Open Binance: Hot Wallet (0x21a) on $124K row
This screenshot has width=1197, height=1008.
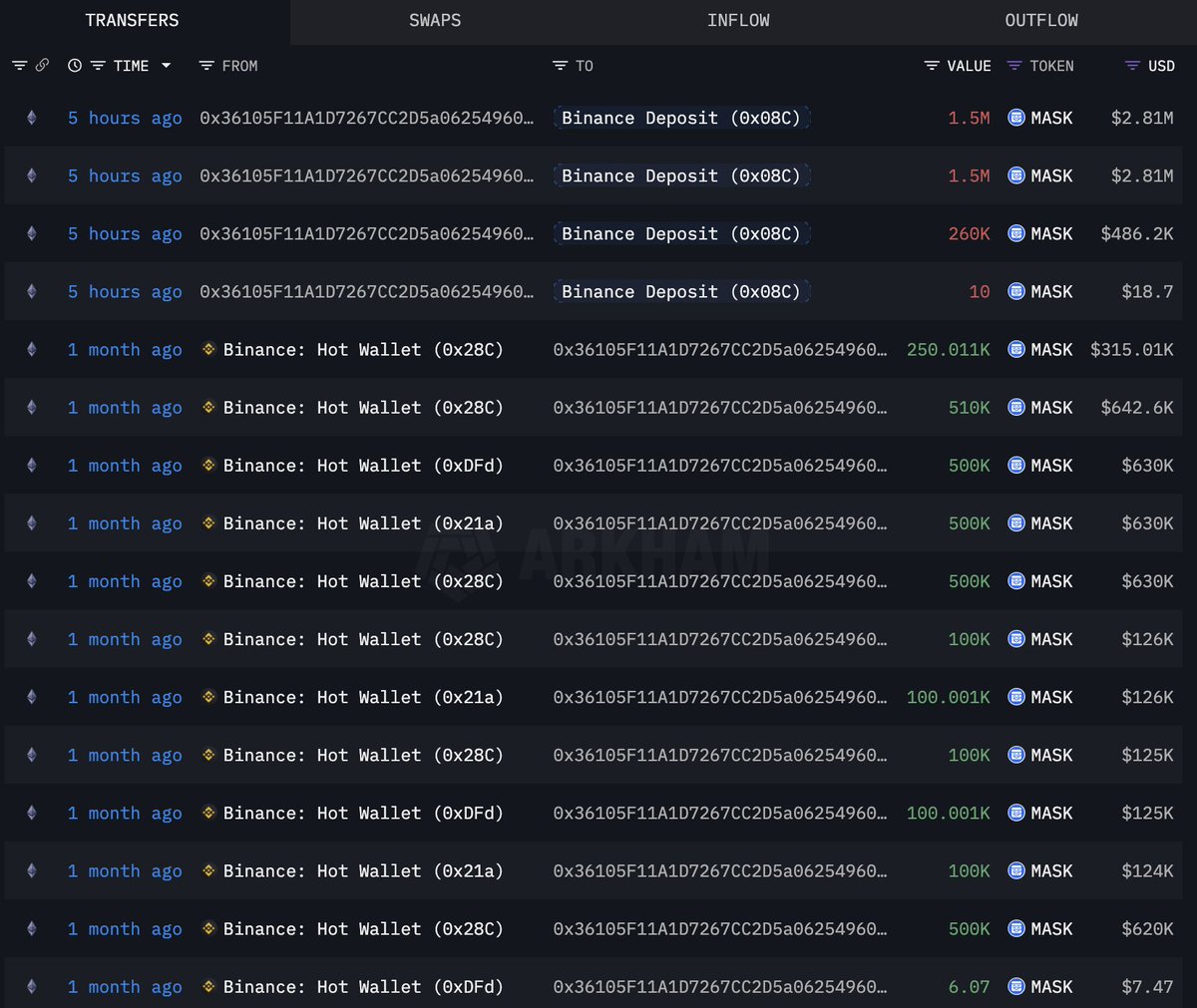[363, 870]
